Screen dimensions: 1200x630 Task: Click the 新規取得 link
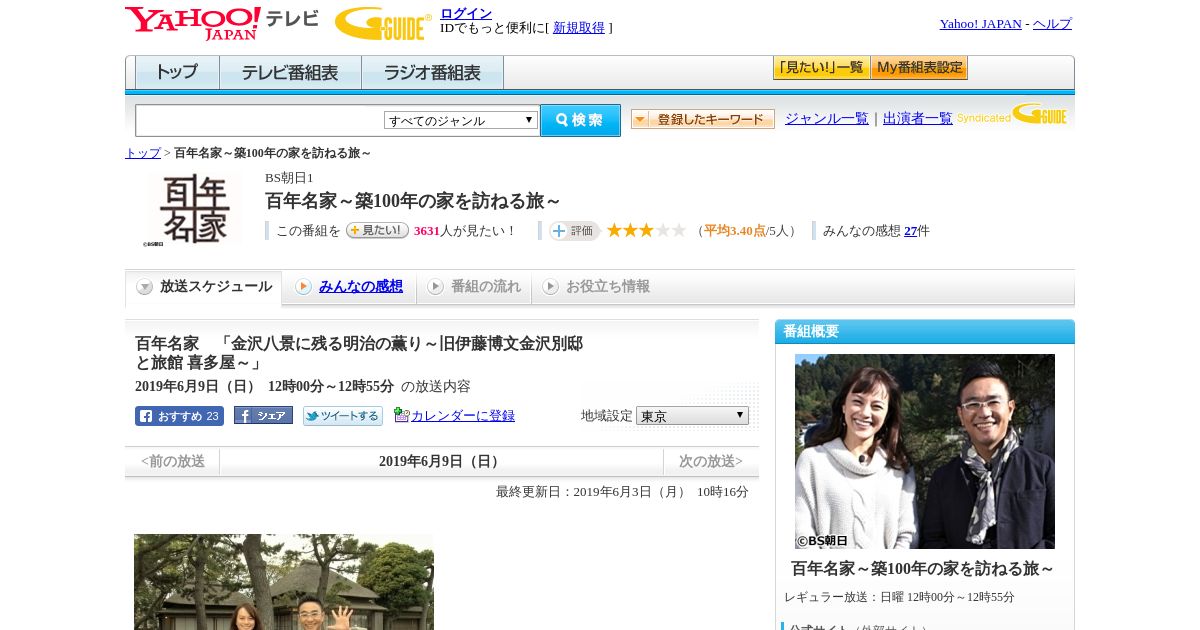pos(579,28)
